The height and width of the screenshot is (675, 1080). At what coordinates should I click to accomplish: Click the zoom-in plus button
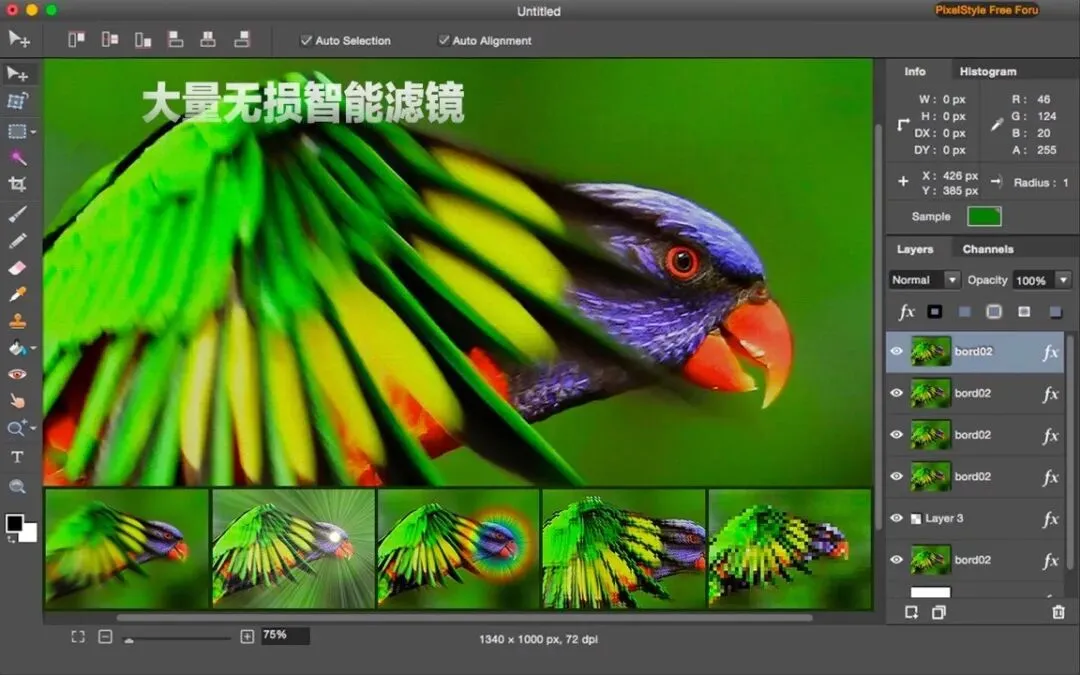coord(247,636)
